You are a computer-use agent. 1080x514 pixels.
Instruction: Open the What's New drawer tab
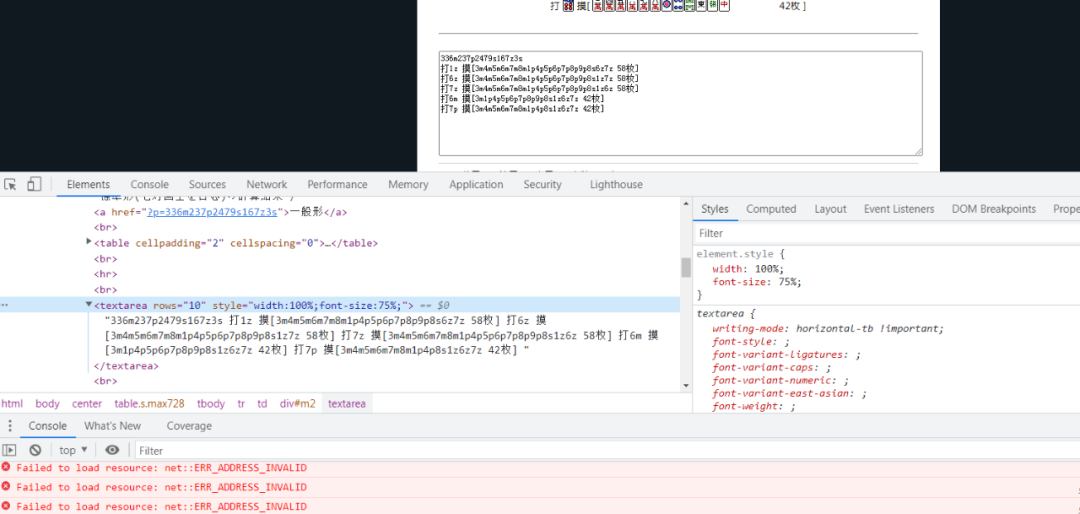point(112,426)
